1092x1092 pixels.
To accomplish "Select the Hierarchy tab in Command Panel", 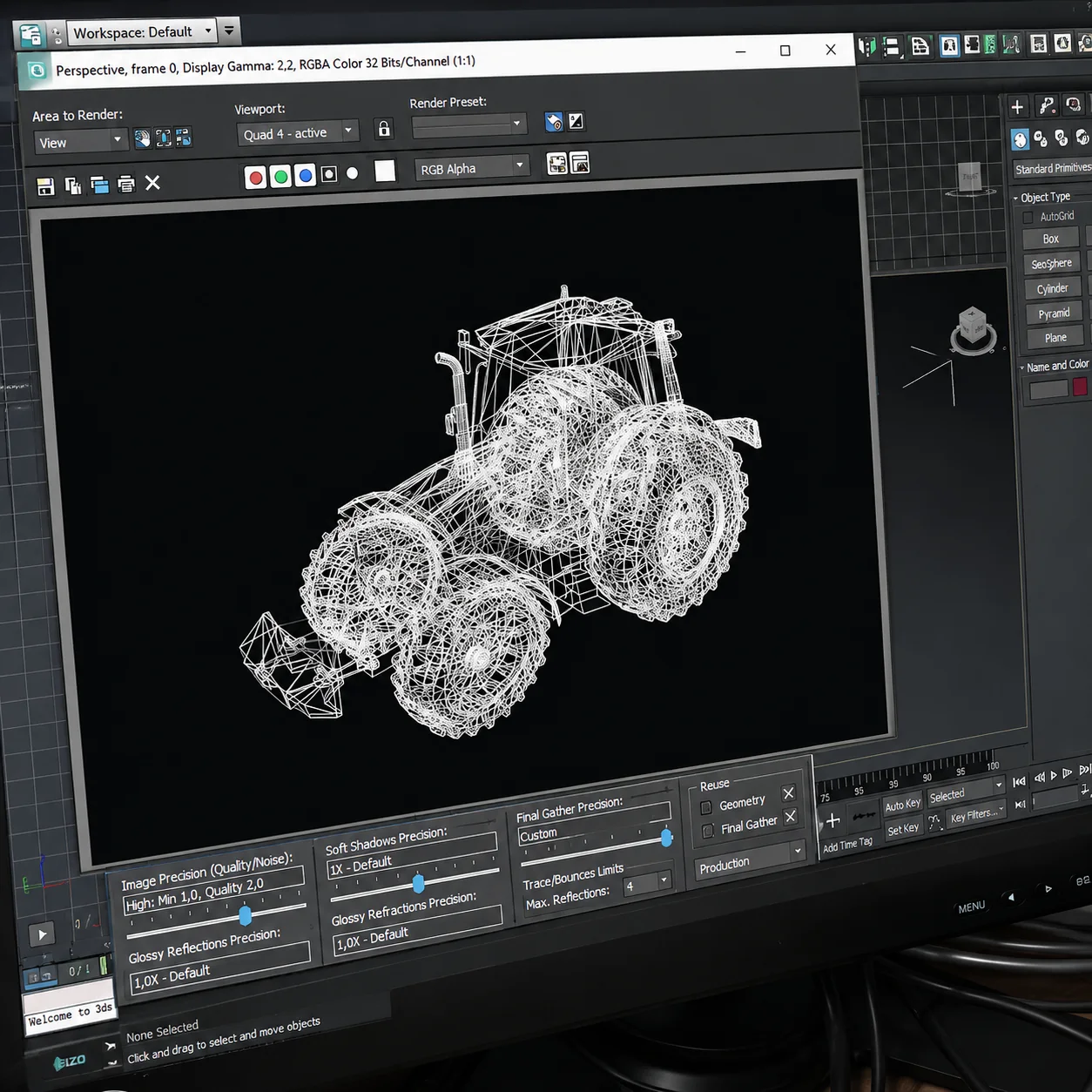I will (x=1074, y=104).
